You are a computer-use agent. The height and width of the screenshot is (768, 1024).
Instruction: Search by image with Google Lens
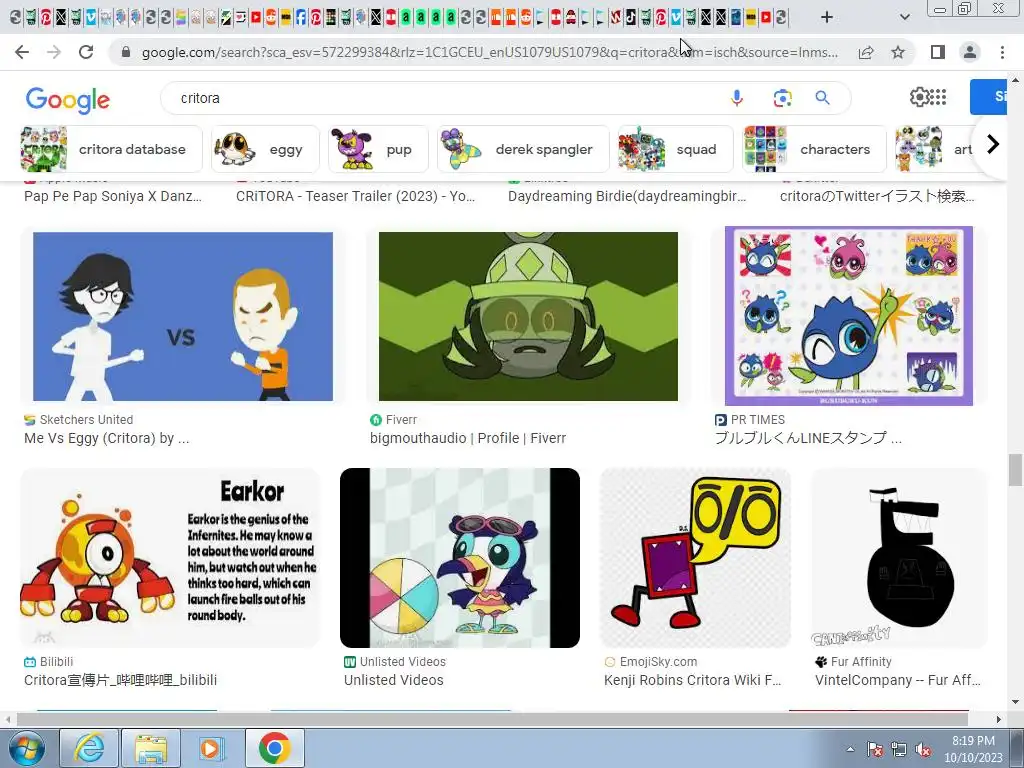[782, 98]
